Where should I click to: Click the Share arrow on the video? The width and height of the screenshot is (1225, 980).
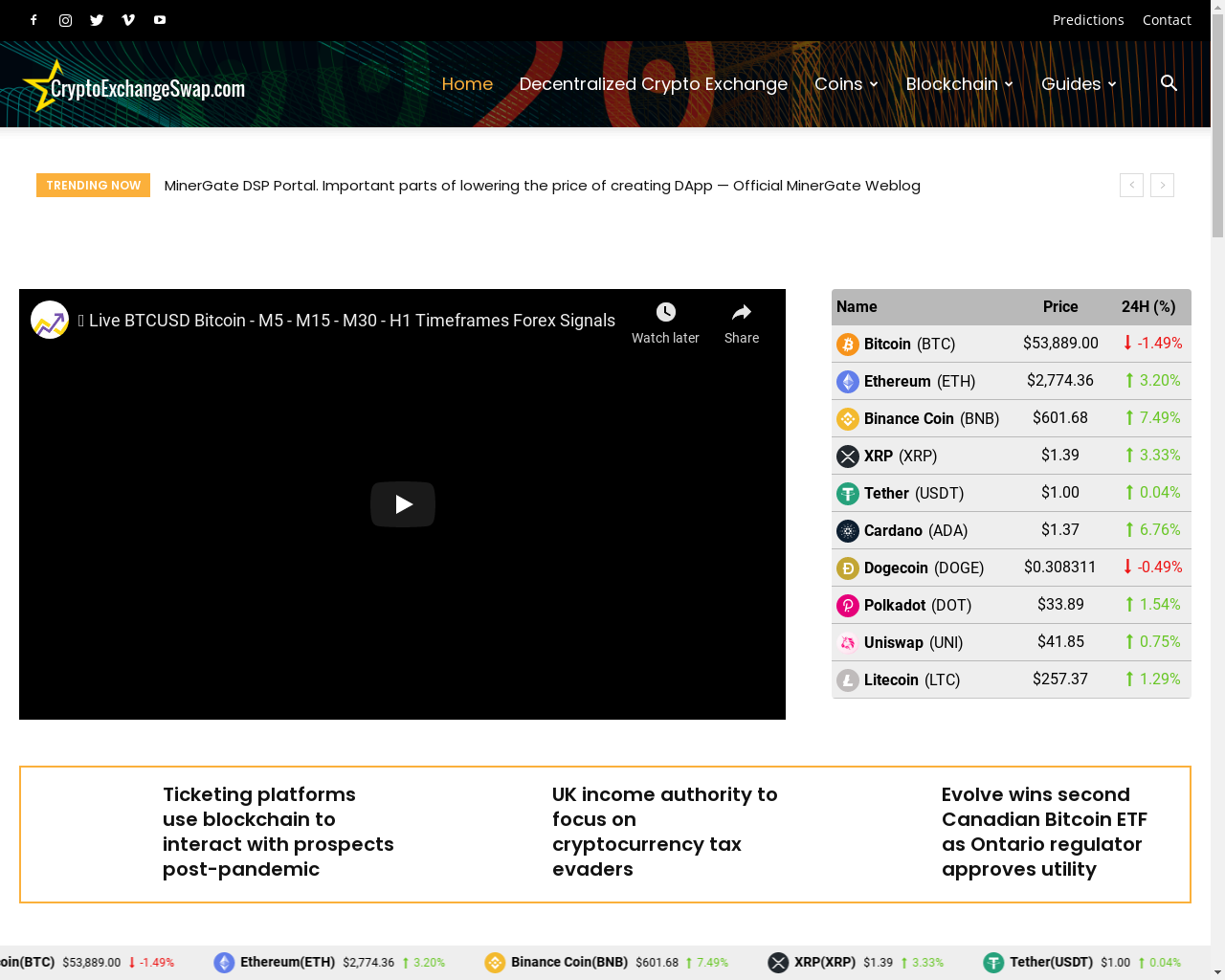pyautogui.click(x=742, y=313)
